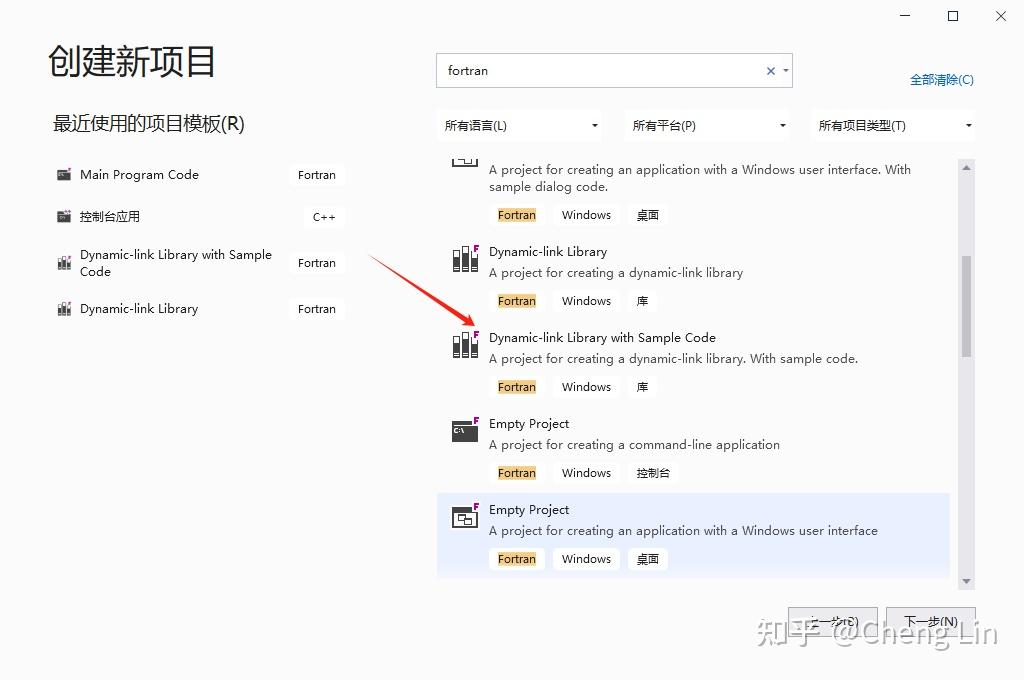Maximize the 创建新项目 dialog window

pyautogui.click(x=953, y=16)
